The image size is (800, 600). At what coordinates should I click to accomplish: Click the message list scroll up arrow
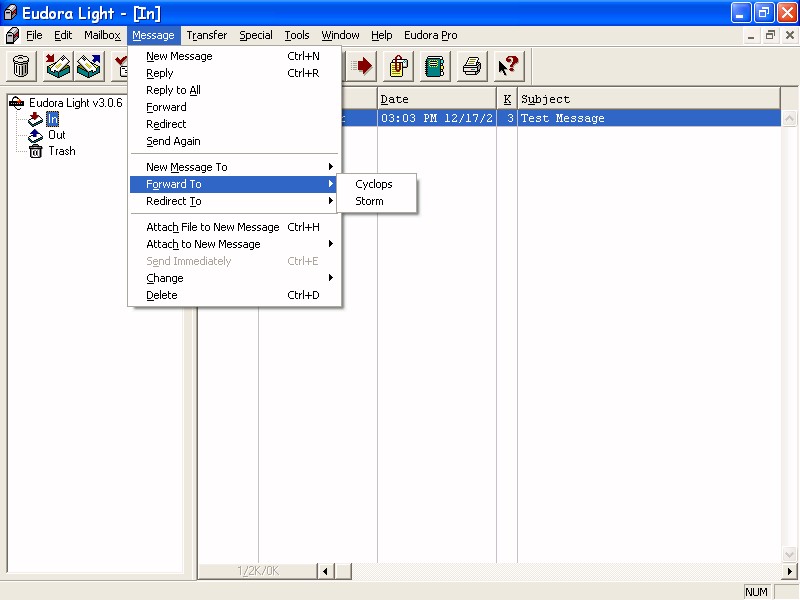(x=789, y=118)
